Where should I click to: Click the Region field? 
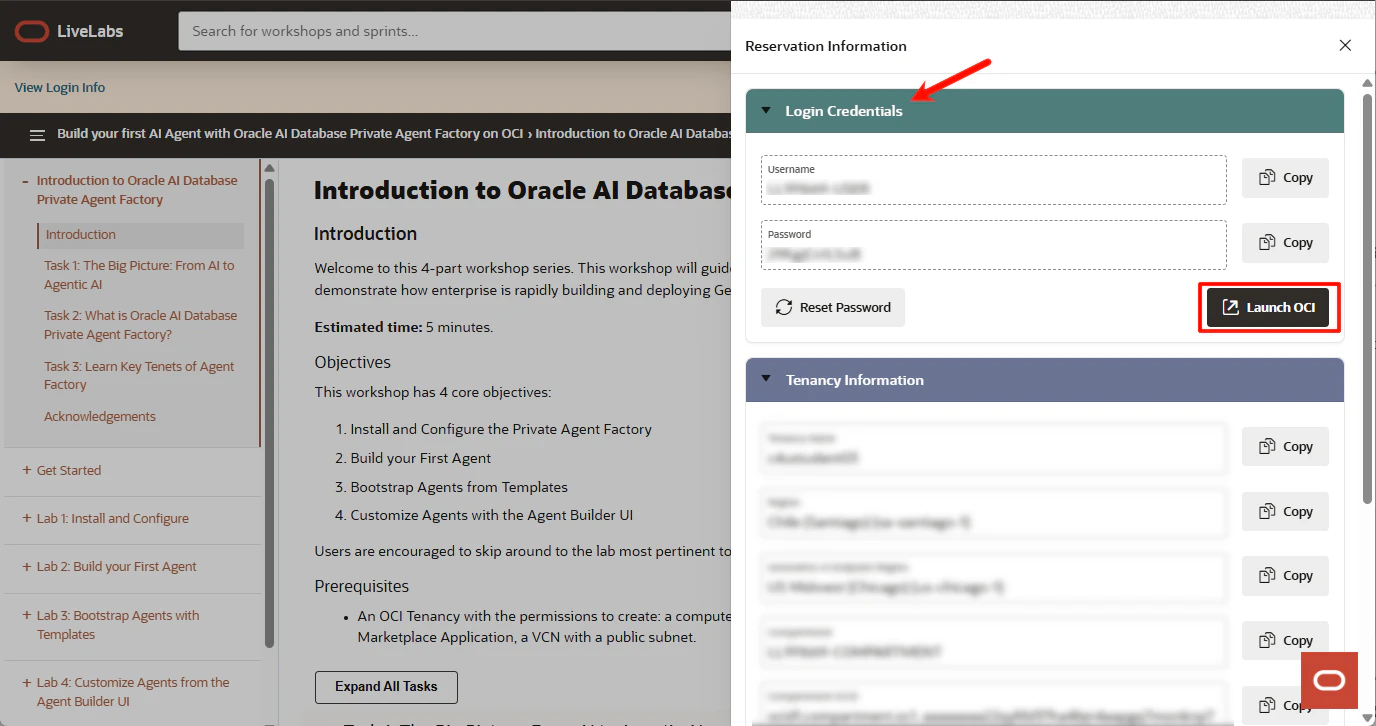click(x=993, y=514)
